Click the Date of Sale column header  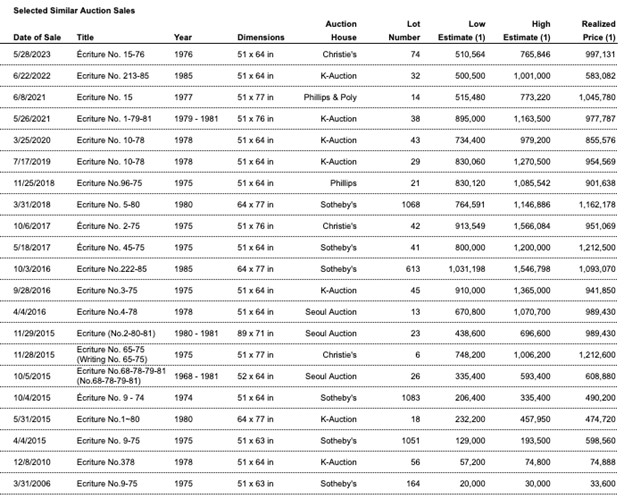tap(37, 38)
